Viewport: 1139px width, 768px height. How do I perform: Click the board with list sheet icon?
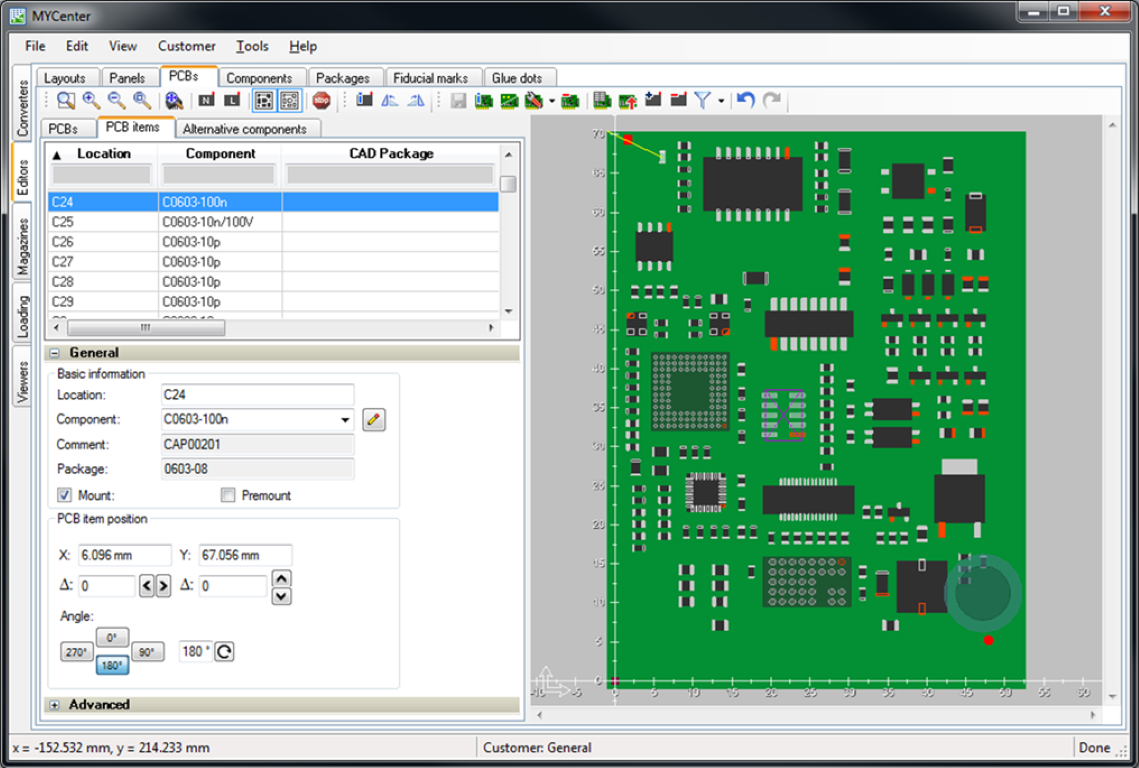(x=601, y=100)
